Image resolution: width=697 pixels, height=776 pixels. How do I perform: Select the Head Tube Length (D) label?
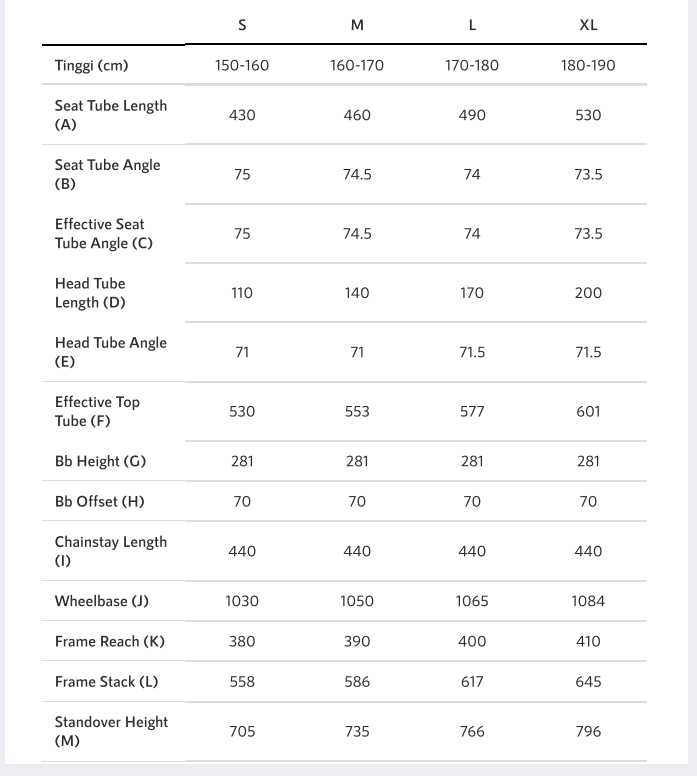point(90,293)
